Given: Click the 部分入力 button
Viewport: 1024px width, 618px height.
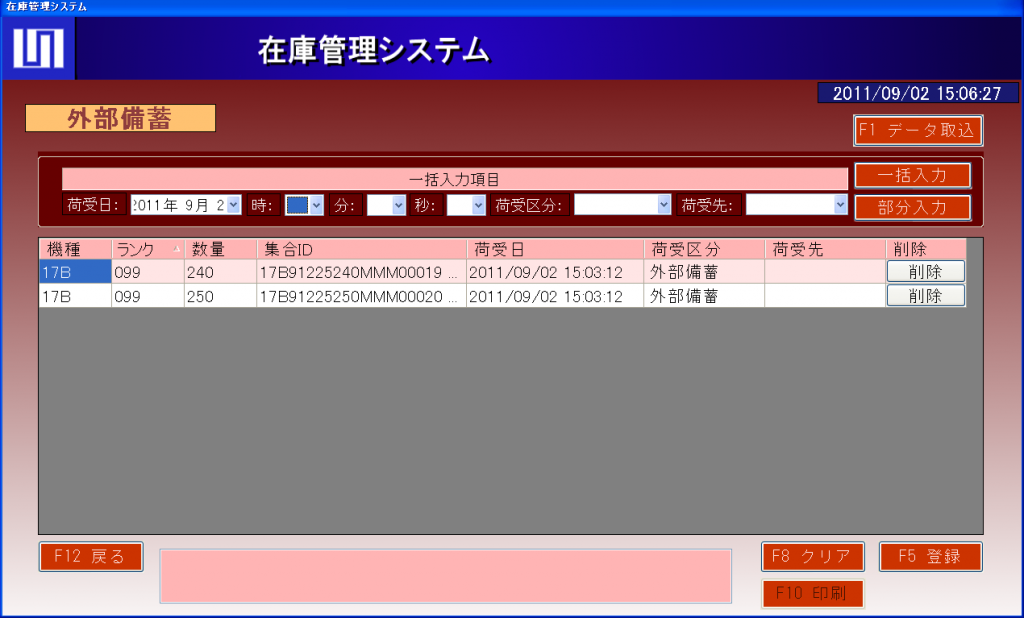Looking at the screenshot, I should pos(912,208).
